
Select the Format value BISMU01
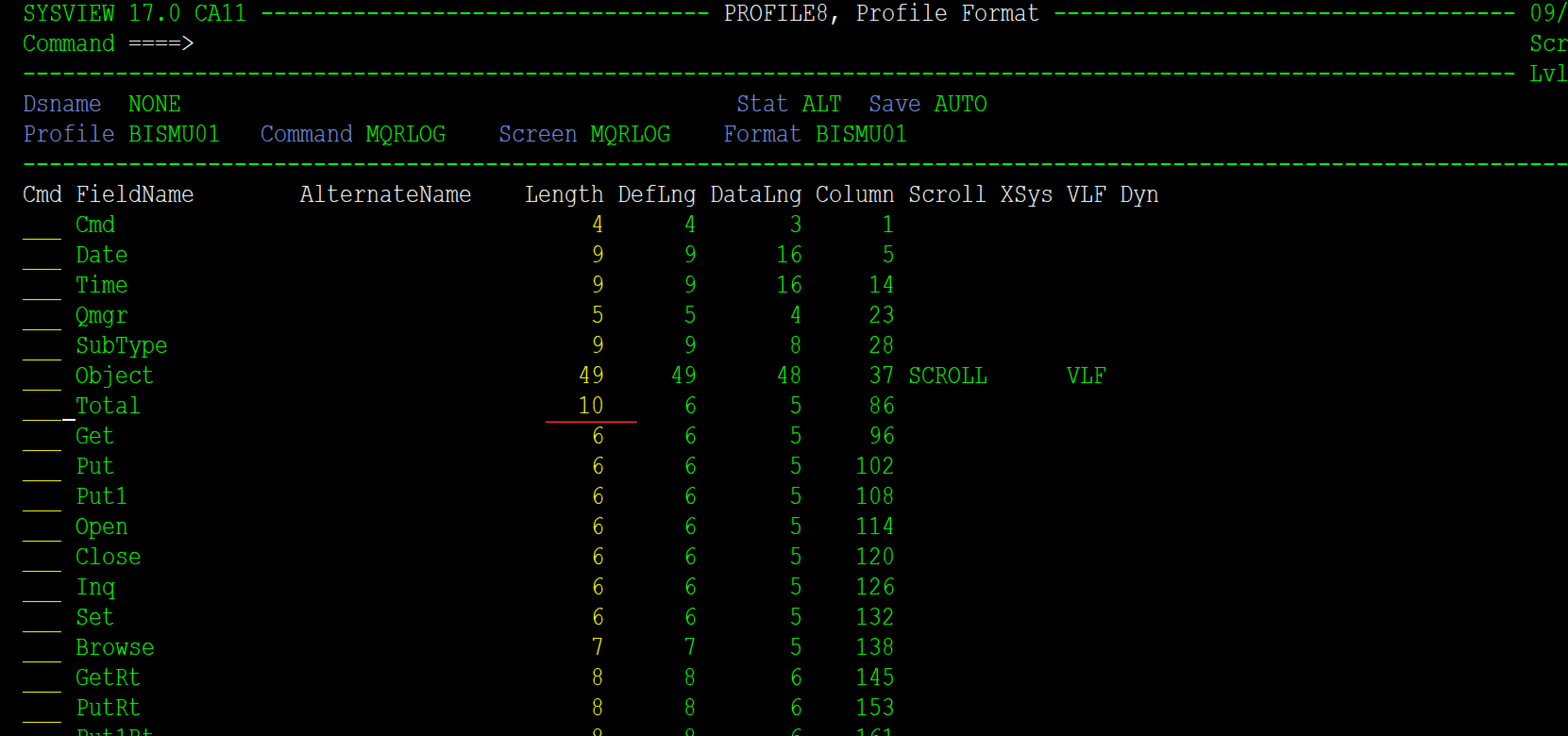[862, 134]
